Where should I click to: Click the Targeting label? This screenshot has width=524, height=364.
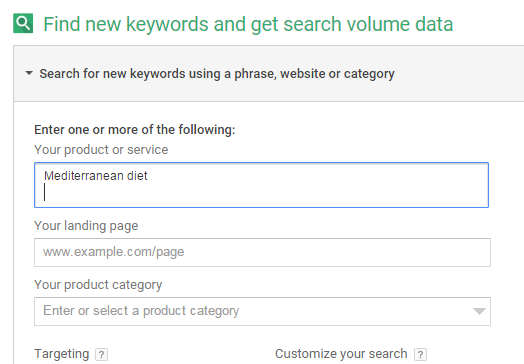click(62, 354)
